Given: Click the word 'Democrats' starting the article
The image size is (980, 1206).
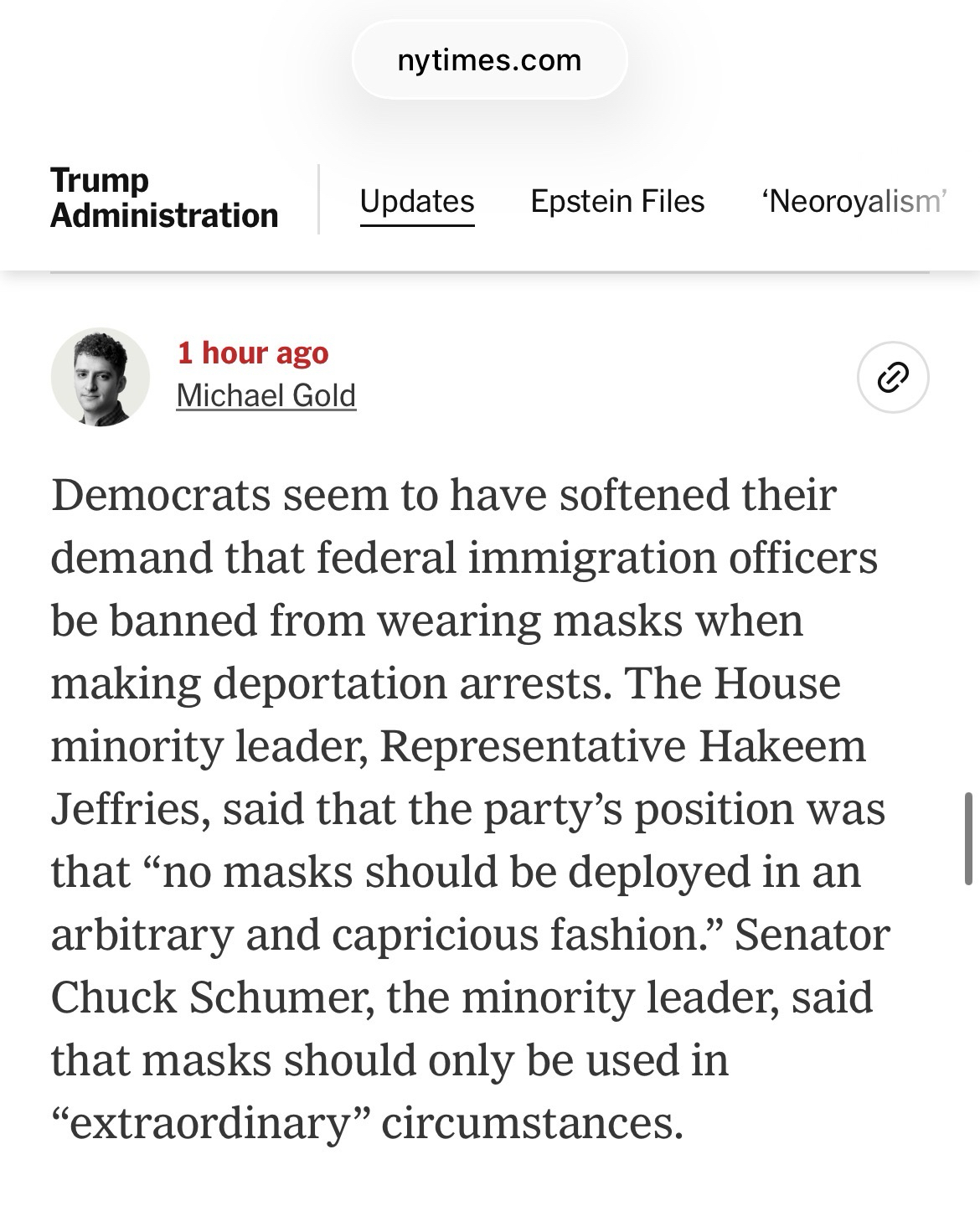Looking at the screenshot, I should pyautogui.click(x=159, y=494).
